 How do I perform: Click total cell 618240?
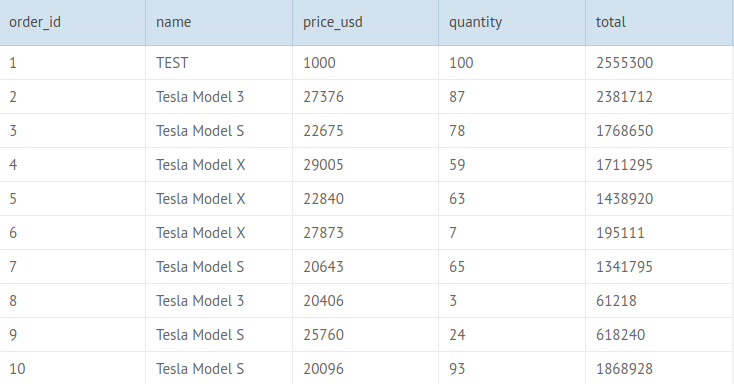[659, 335]
